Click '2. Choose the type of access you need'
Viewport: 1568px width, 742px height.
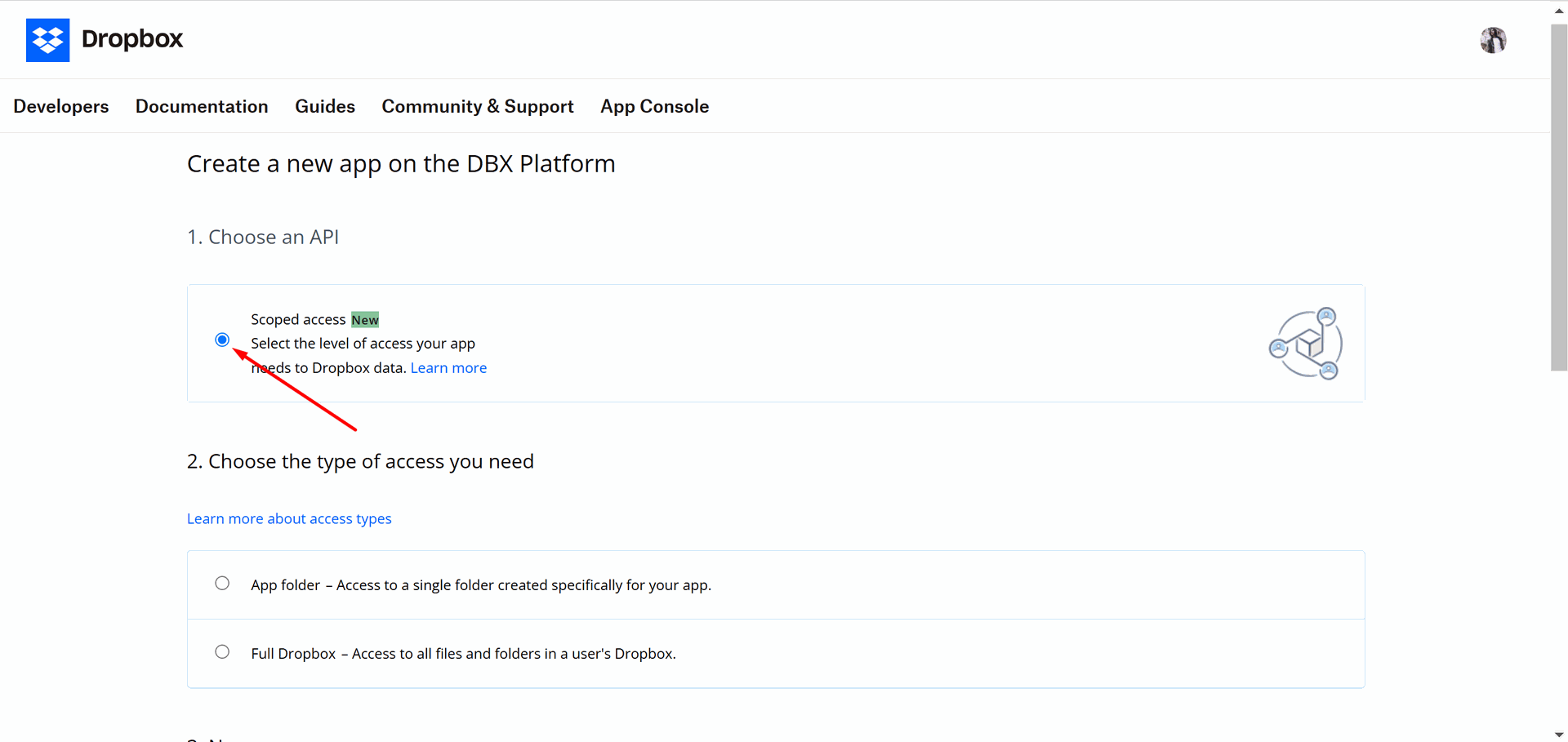(x=360, y=462)
